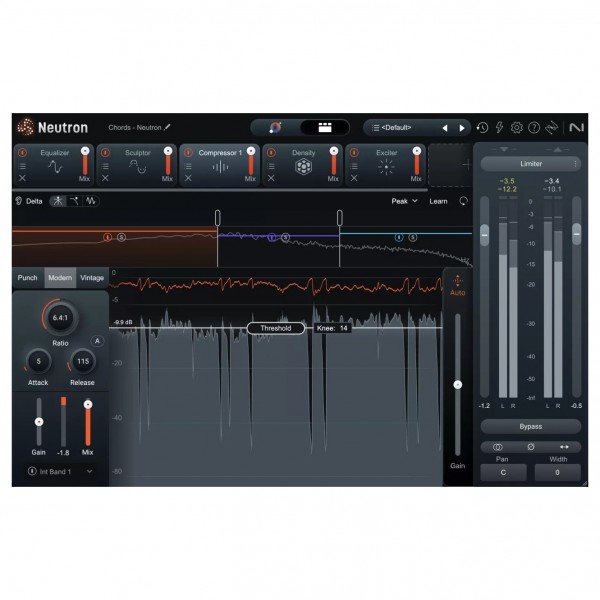Click the Threshold handle label
The height and width of the screenshot is (600, 600).
click(276, 328)
